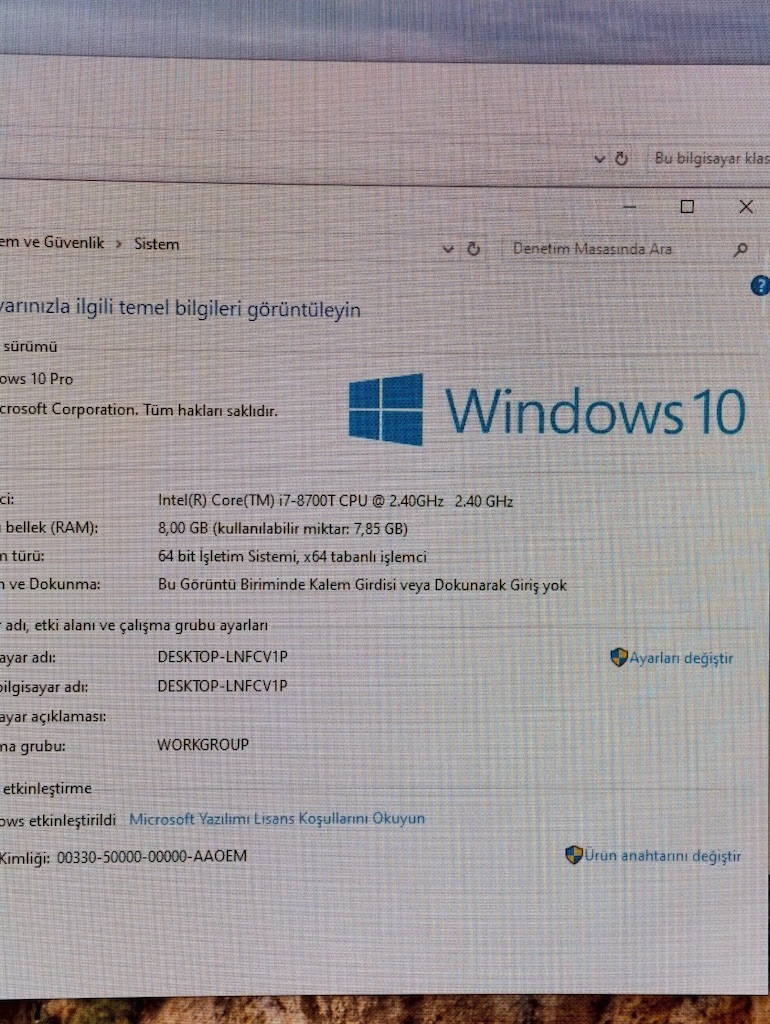Click the 'Tüm hakları saklıdır' copyright text
The width and height of the screenshot is (770, 1024).
pos(210,411)
